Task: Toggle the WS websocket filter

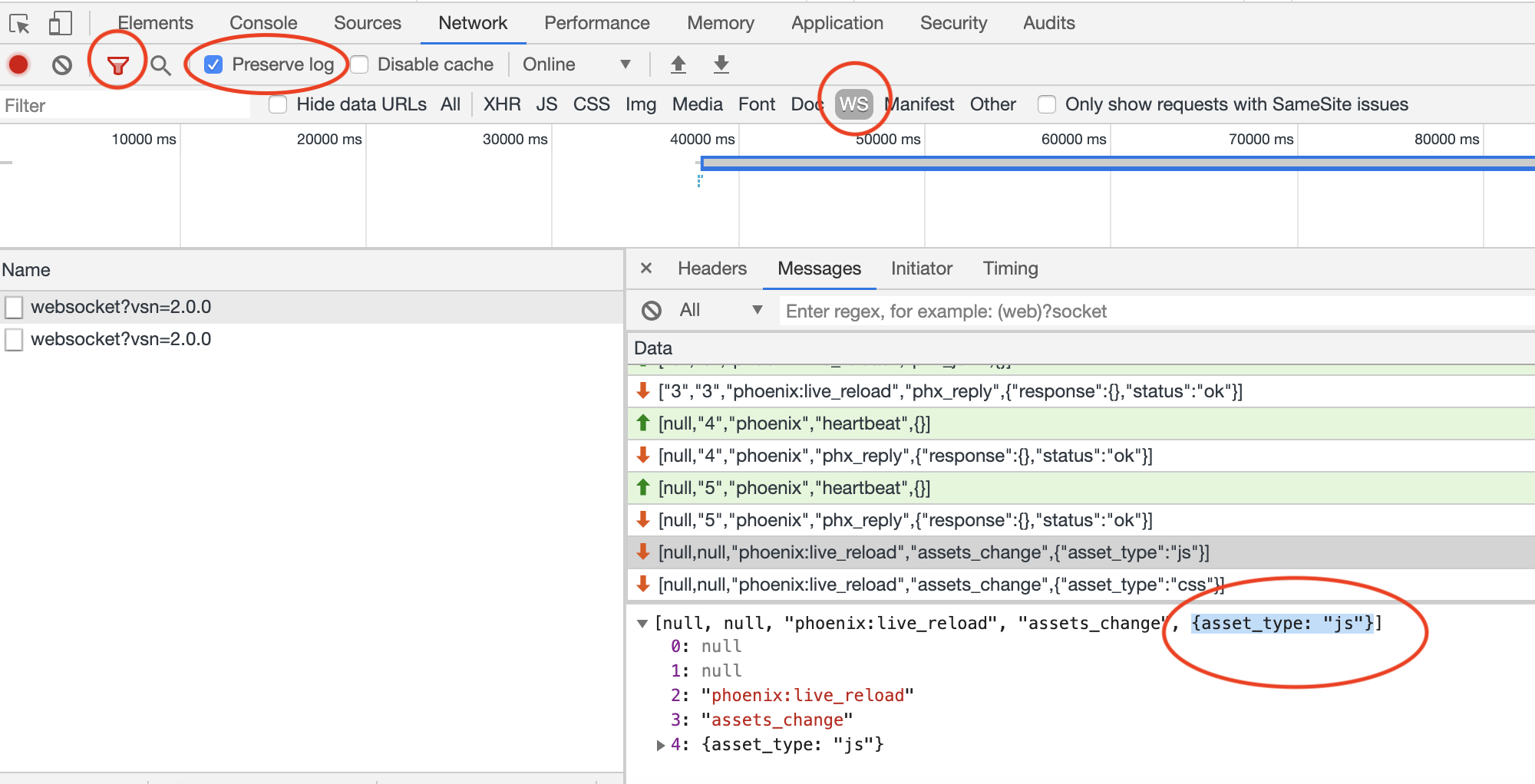Action: pyautogui.click(x=853, y=104)
